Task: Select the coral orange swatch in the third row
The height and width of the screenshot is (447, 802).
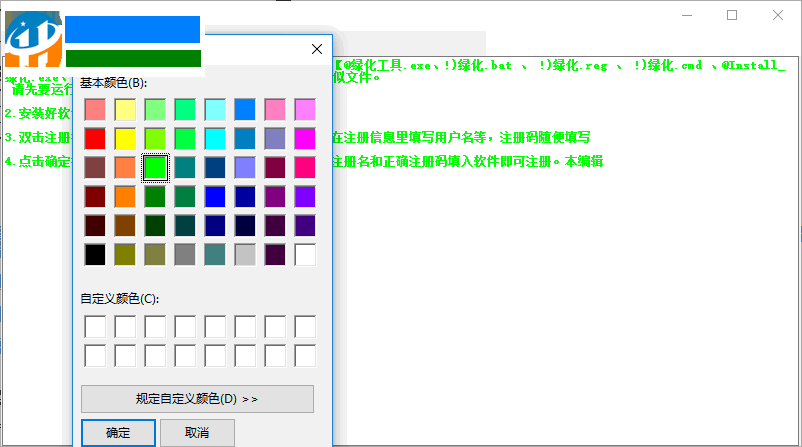Action: [125, 168]
